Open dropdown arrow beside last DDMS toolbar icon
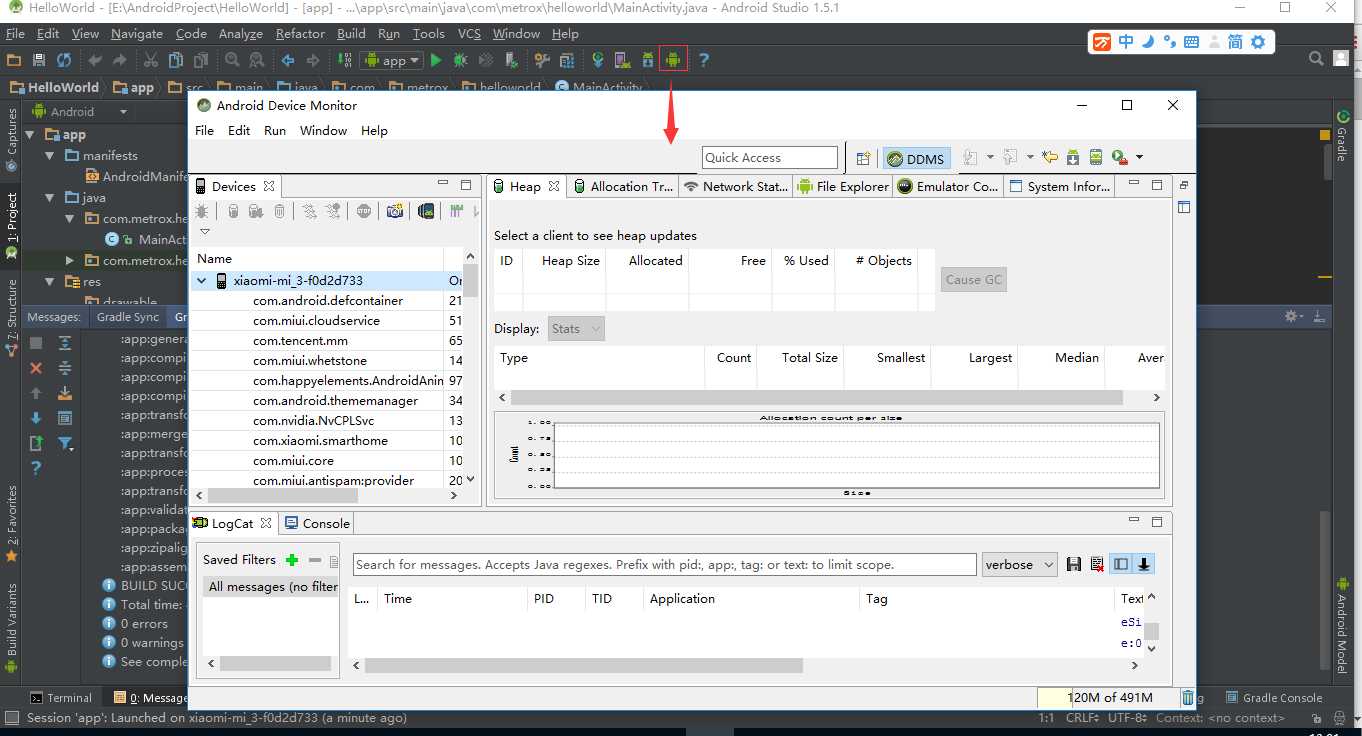1362x736 pixels. click(1139, 158)
